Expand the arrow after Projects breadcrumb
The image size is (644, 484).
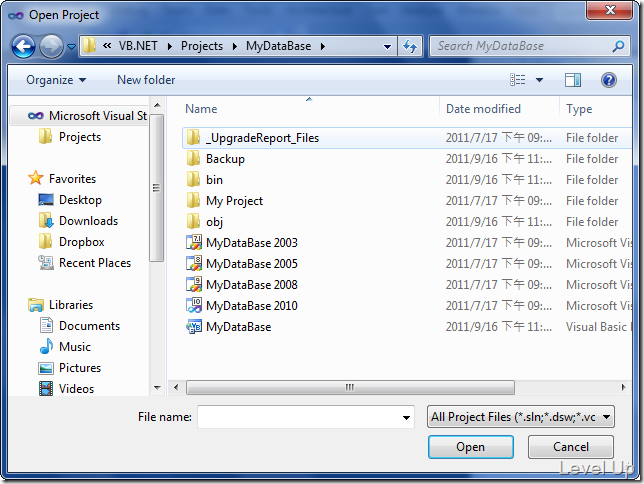pos(235,46)
